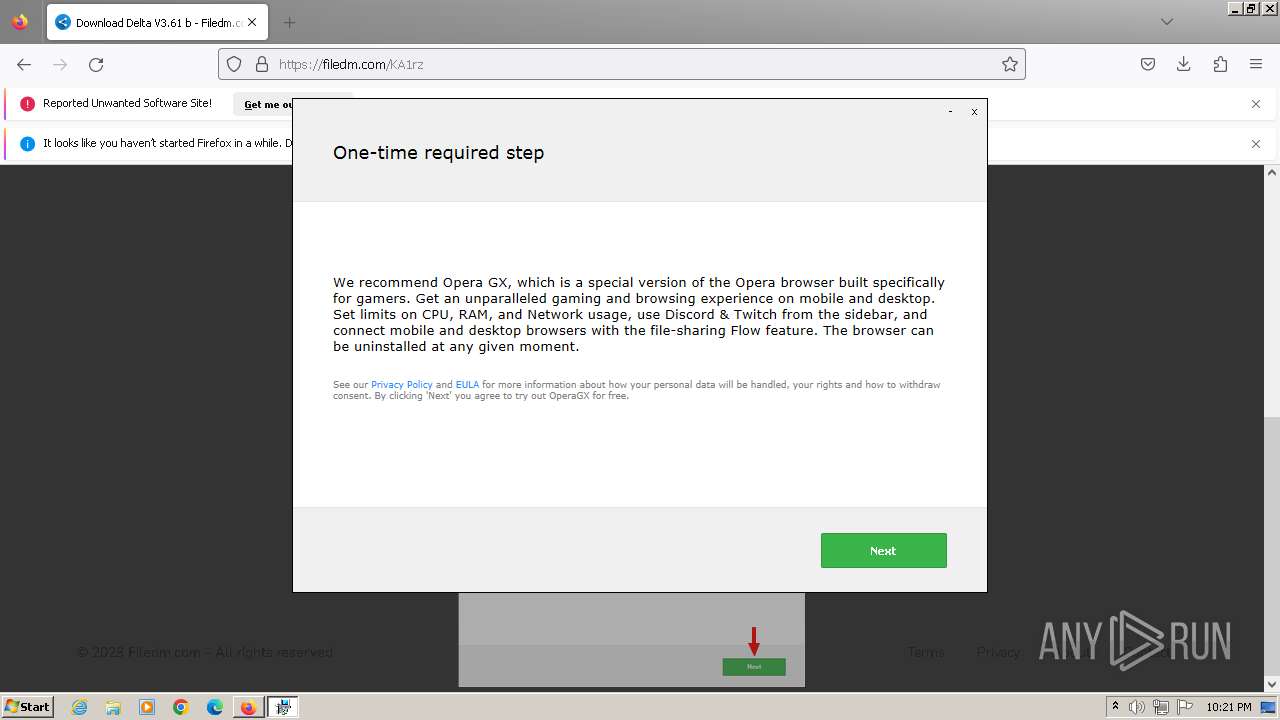Open File Explorer from the taskbar
The height and width of the screenshot is (720, 1280).
113,707
